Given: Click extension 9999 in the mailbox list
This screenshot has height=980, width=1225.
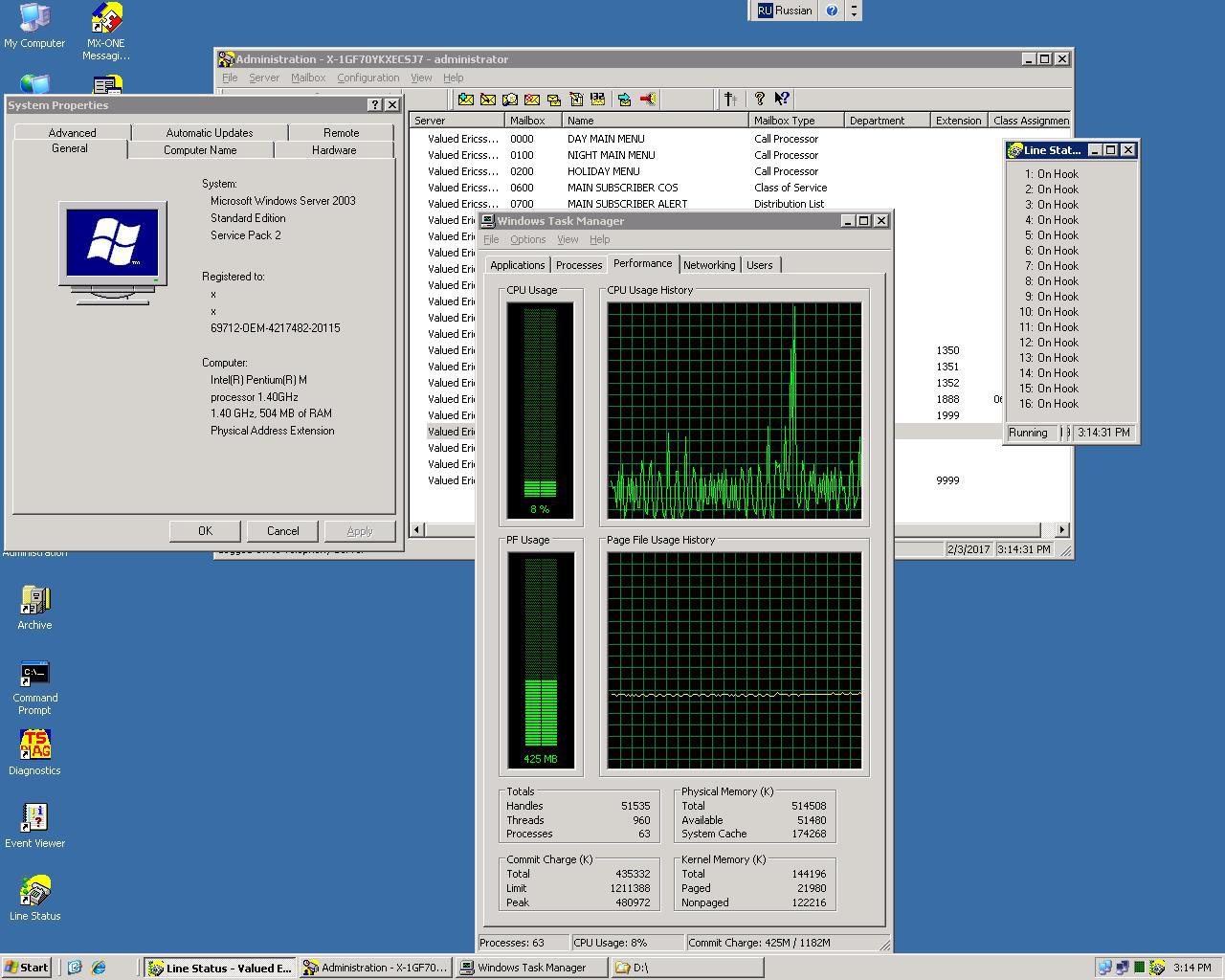Looking at the screenshot, I should pyautogui.click(x=947, y=480).
